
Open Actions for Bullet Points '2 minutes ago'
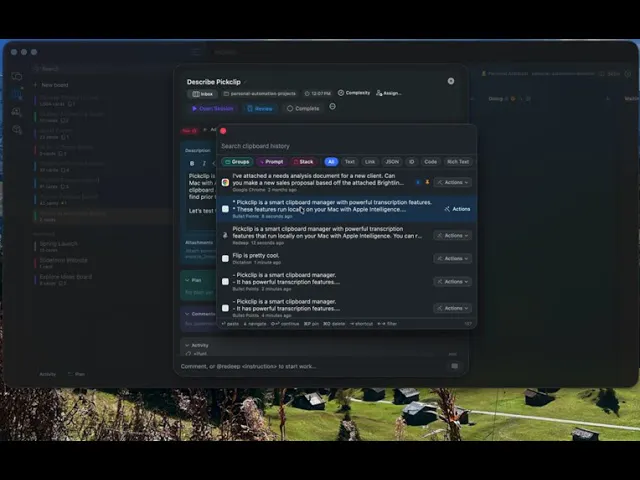coord(453,282)
